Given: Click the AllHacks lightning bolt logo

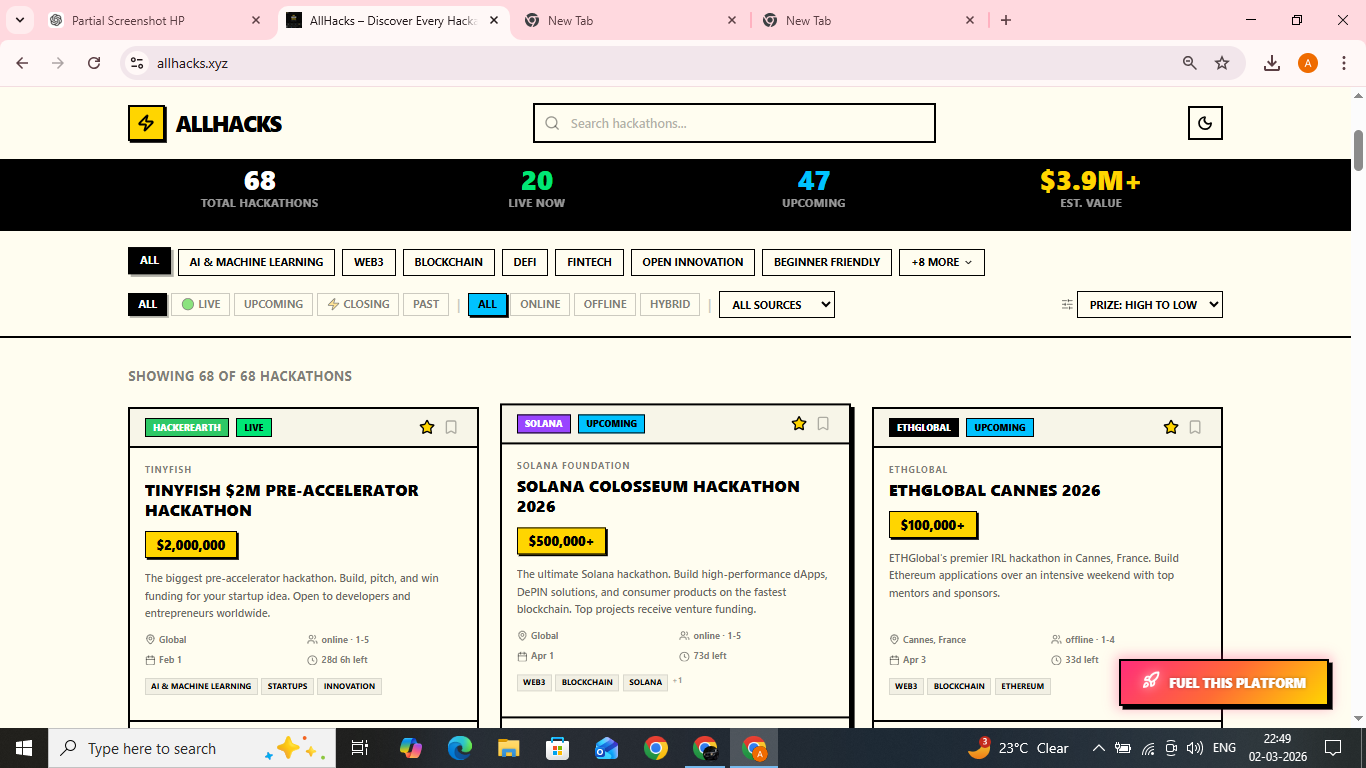Looking at the screenshot, I should pos(146,123).
